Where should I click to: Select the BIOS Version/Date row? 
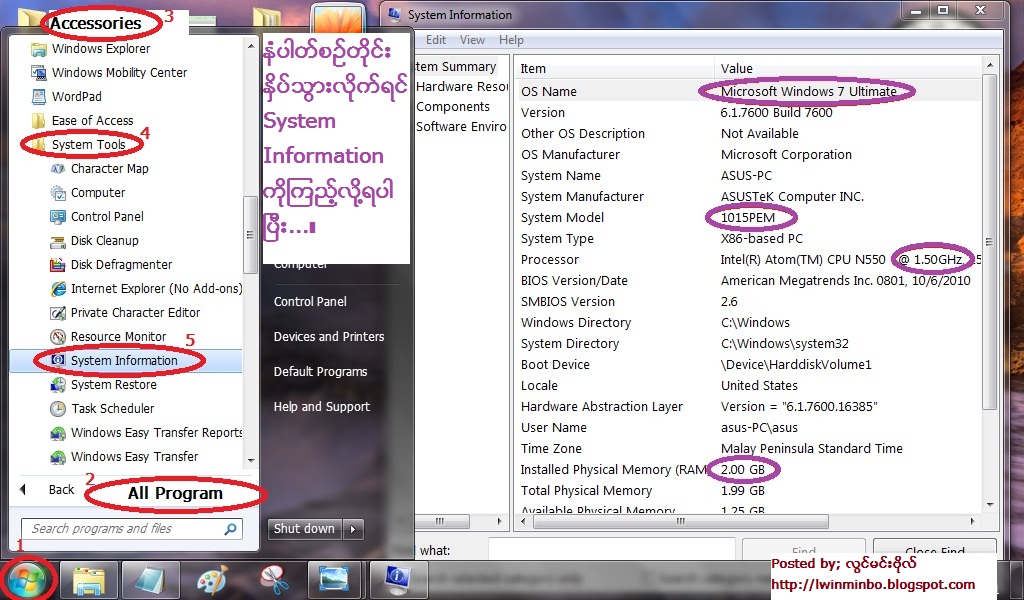point(748,281)
